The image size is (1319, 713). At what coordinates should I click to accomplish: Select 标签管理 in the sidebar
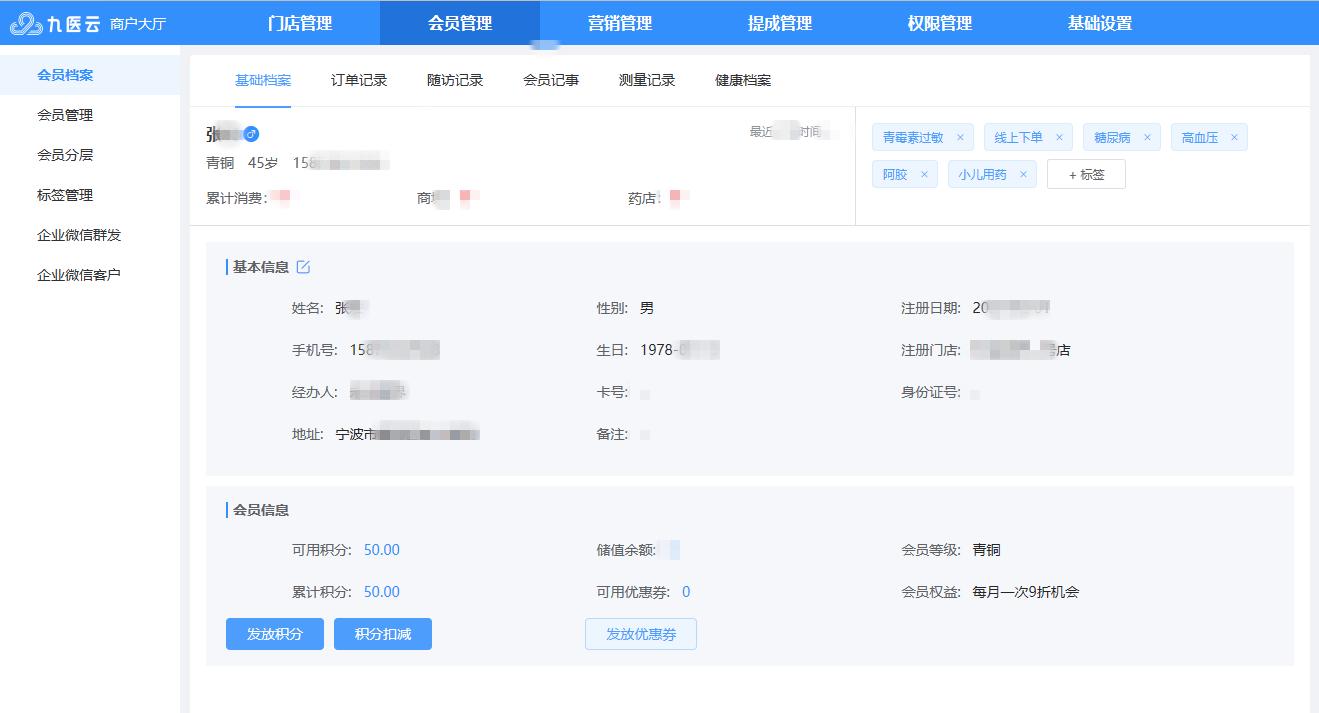[x=65, y=195]
